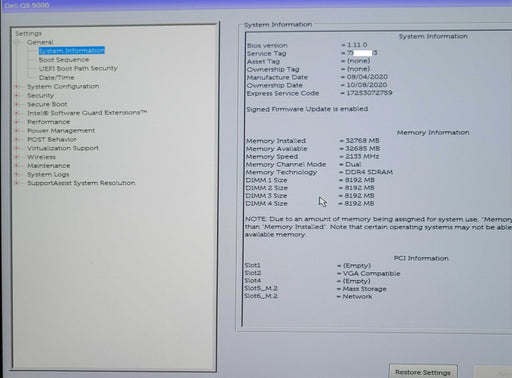
Task: Expand the Security node
Action: point(17,95)
